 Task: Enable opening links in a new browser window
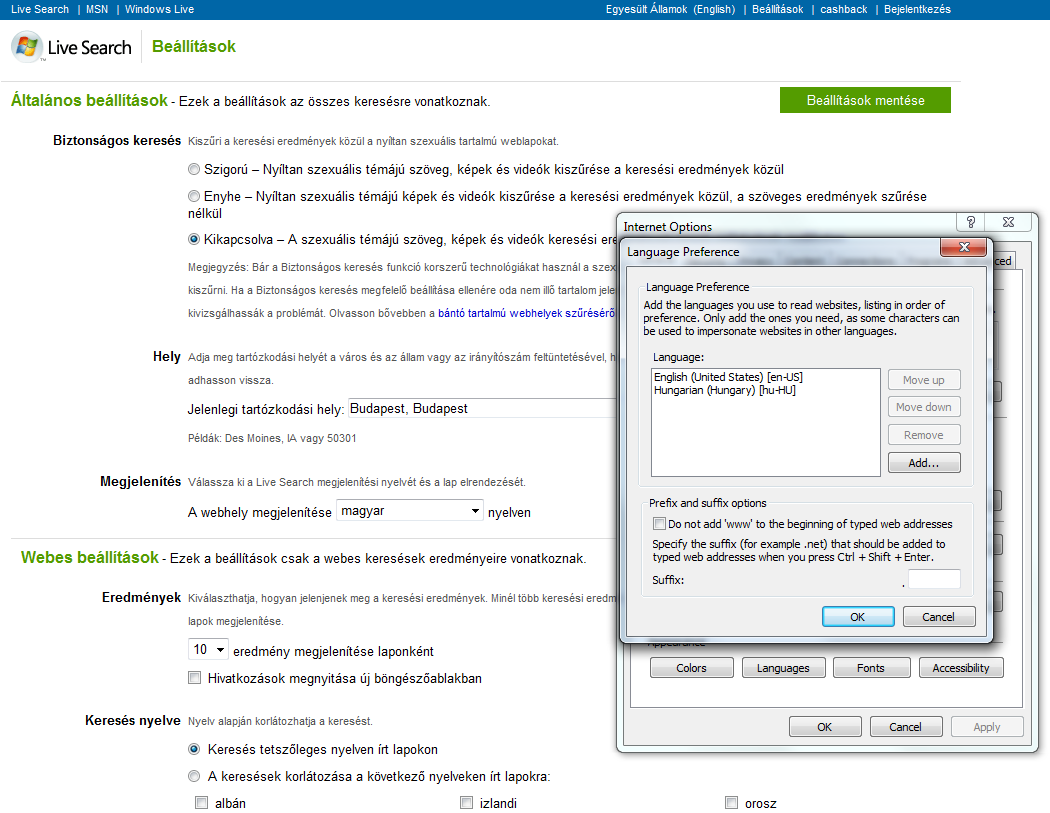tap(195, 678)
